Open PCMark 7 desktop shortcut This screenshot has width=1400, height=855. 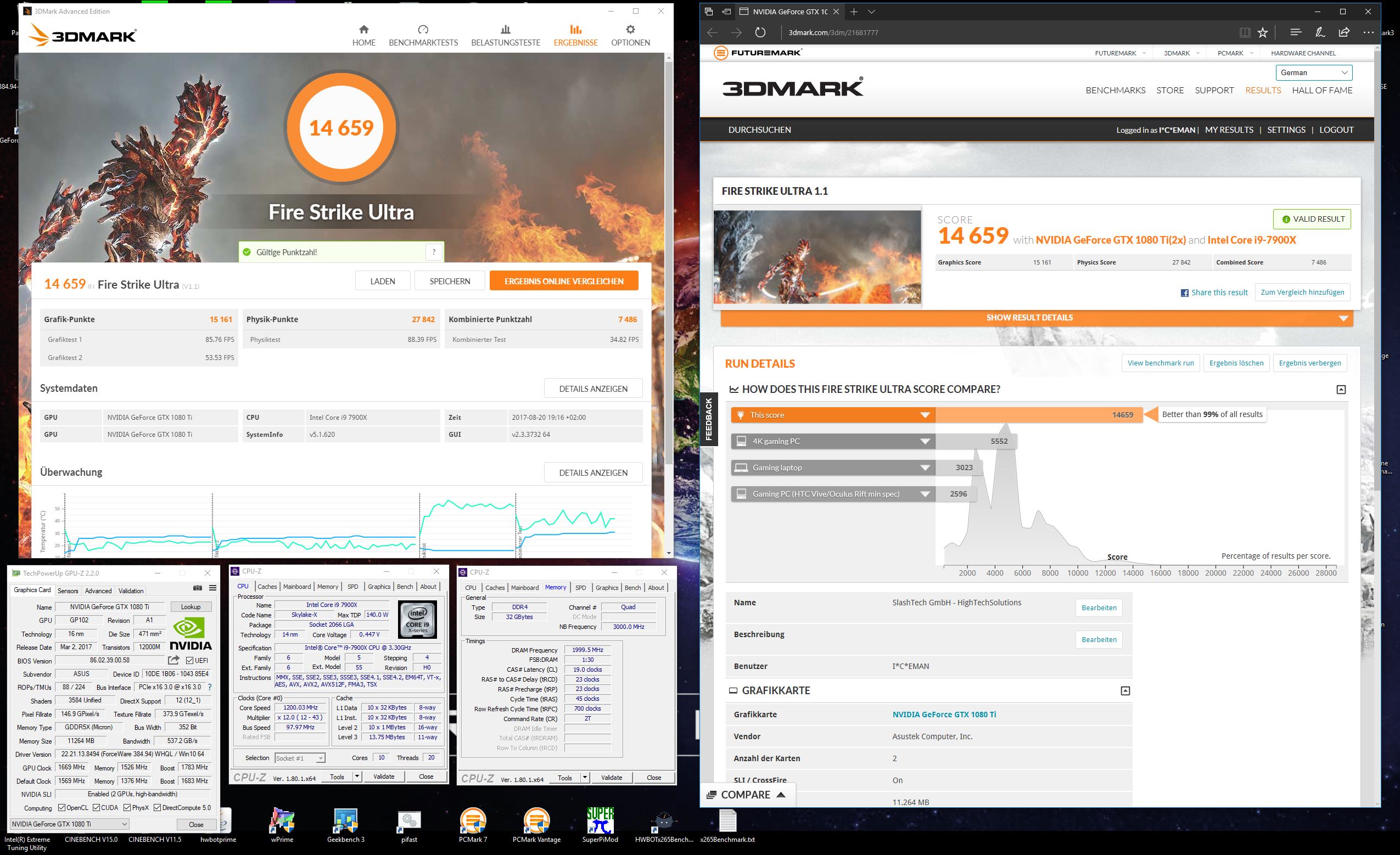pos(473,825)
